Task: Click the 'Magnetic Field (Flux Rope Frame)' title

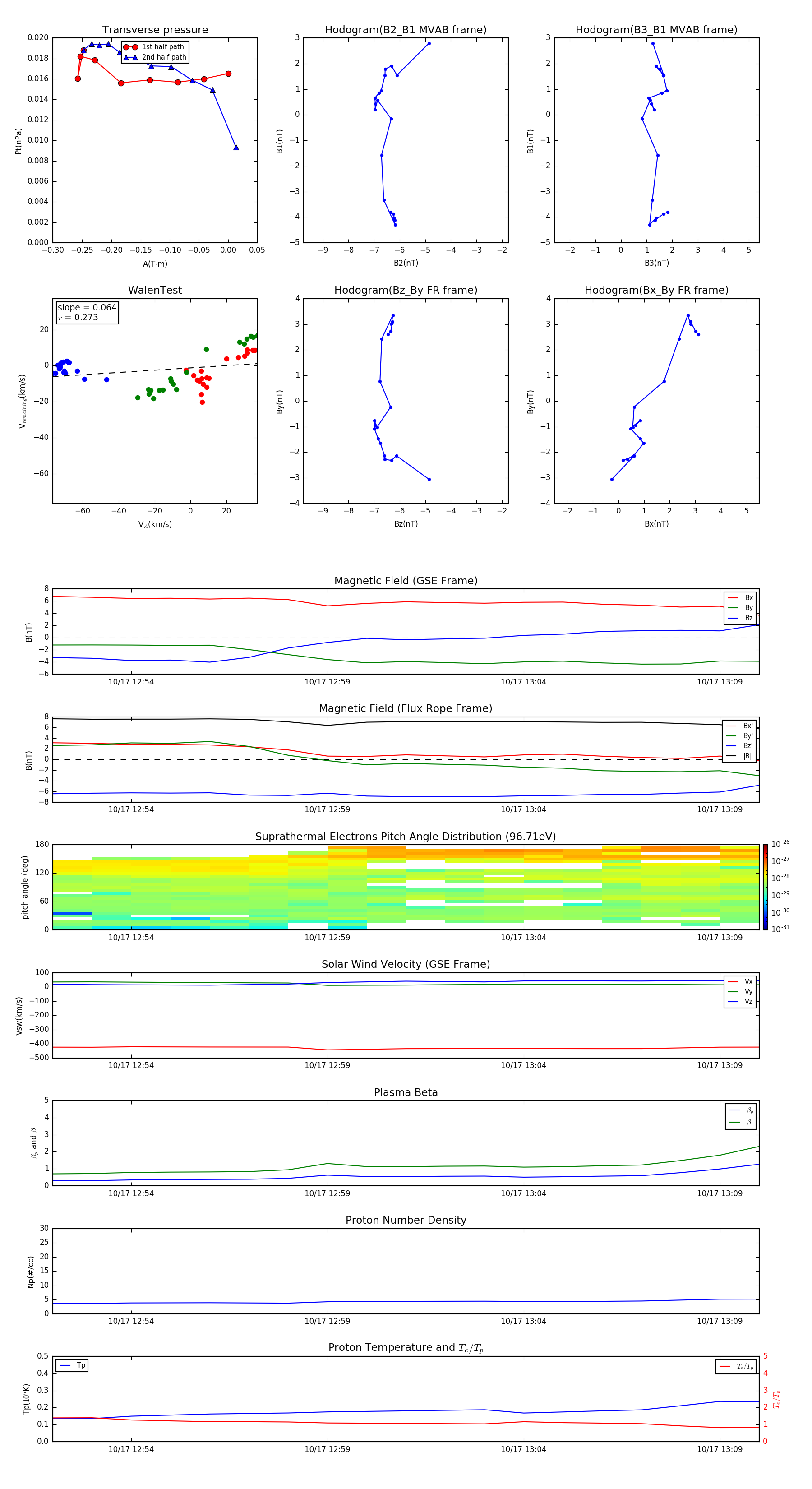Action: [x=406, y=709]
